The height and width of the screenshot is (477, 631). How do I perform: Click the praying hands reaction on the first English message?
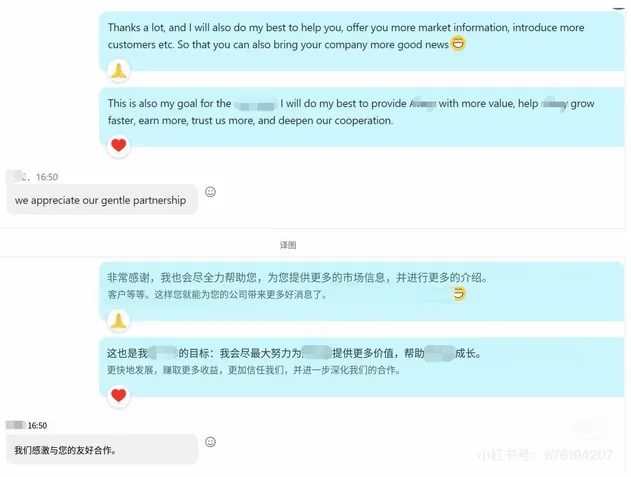pos(119,71)
